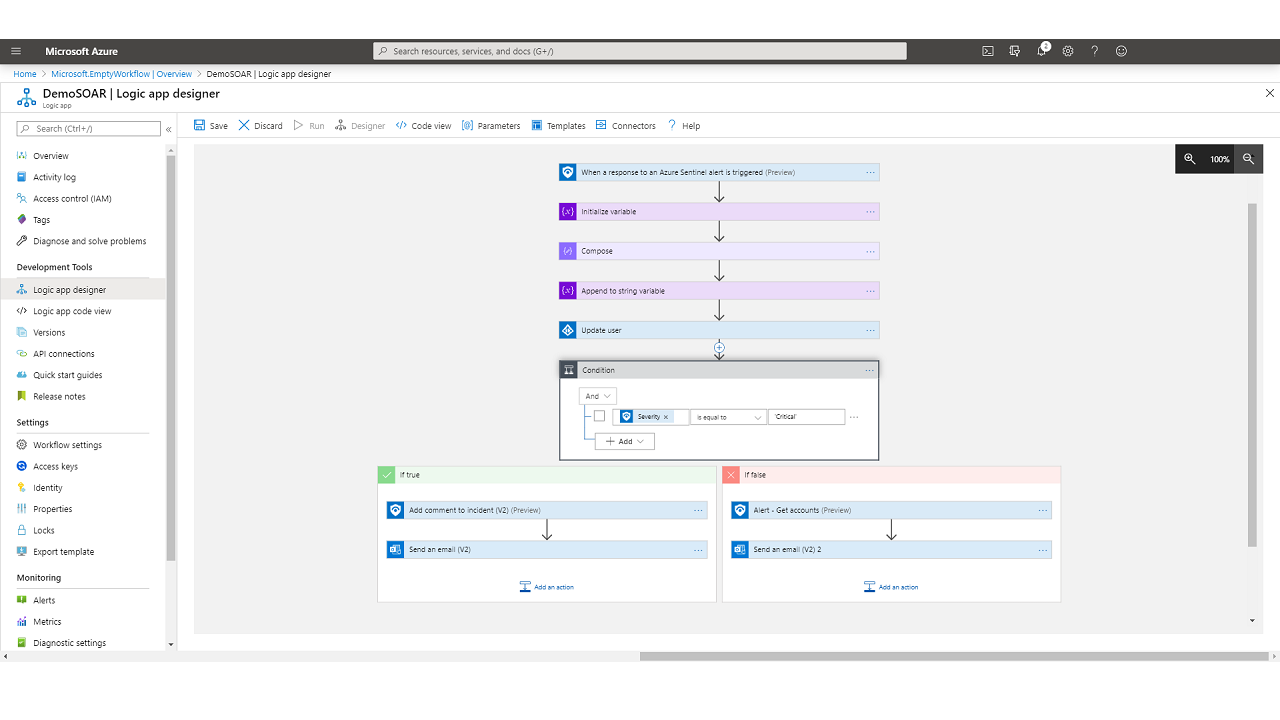The height and width of the screenshot is (720, 1280).
Task: Close the Logic app designer blade
Action: (x=1270, y=93)
